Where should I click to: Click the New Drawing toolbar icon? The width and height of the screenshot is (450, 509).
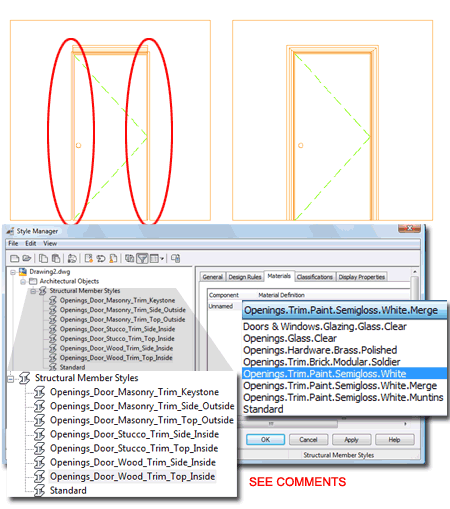[x=14, y=258]
